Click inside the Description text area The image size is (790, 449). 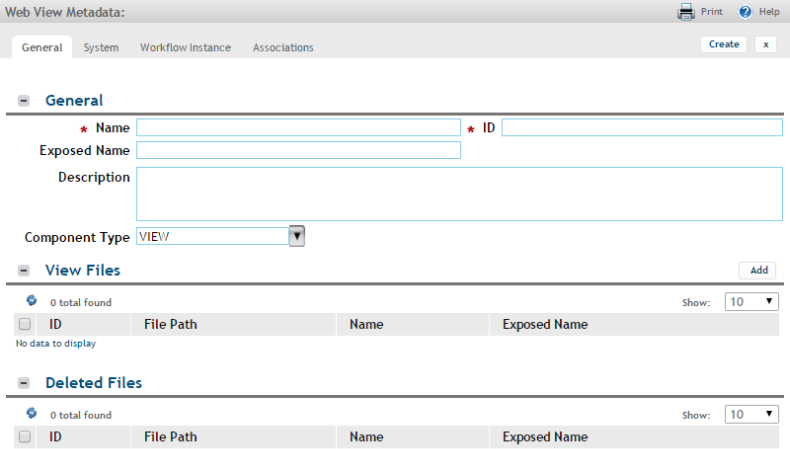pos(459,194)
